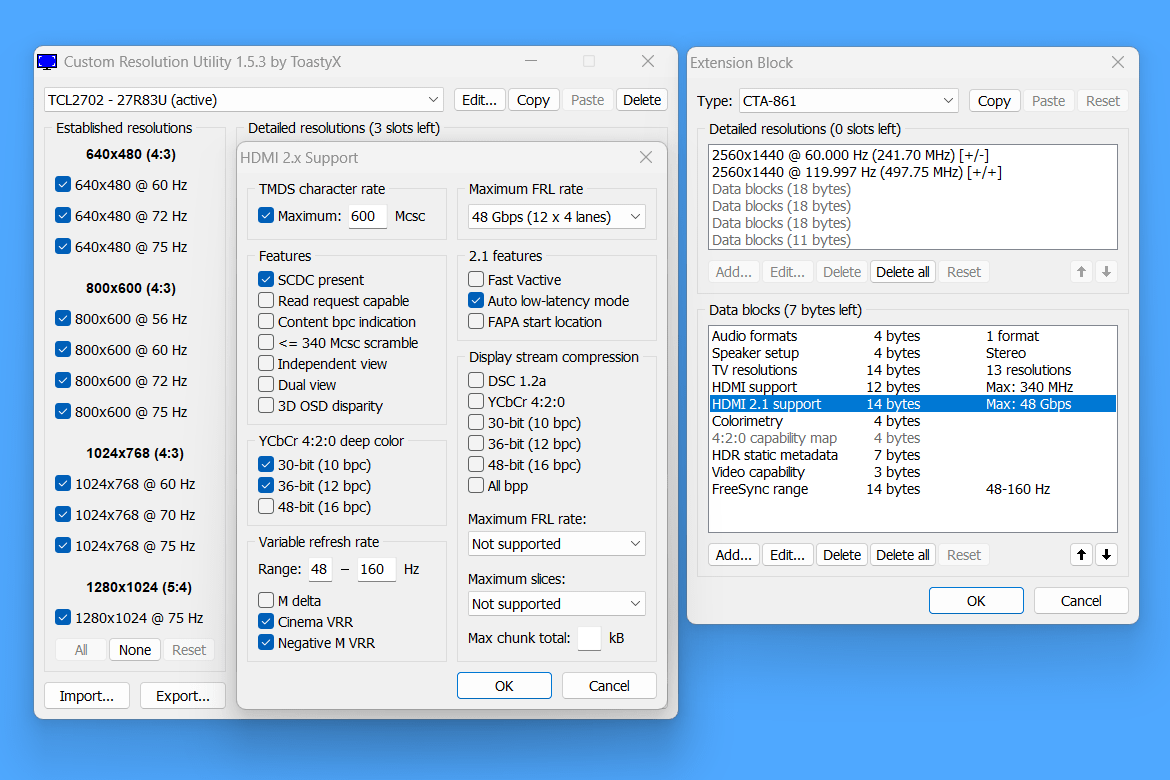The height and width of the screenshot is (780, 1170).
Task: Close the Extension Block window
Action: [1118, 63]
